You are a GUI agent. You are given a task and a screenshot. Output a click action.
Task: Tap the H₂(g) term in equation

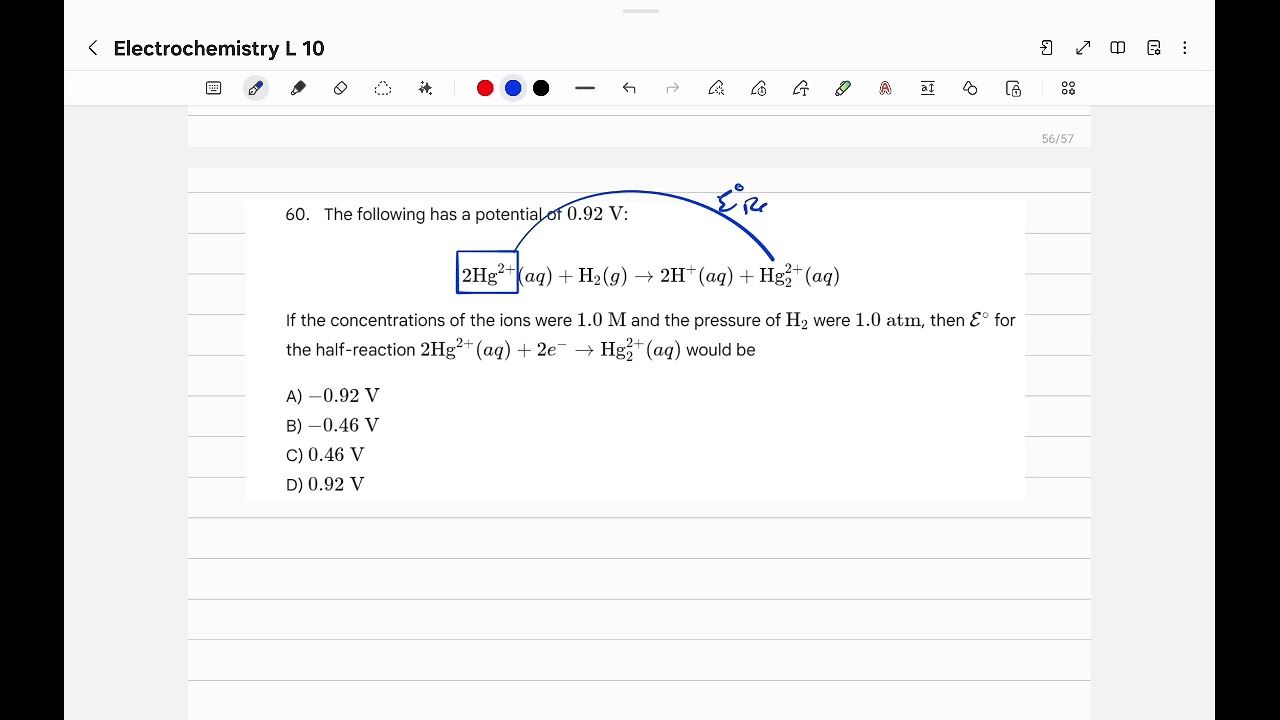tap(603, 277)
